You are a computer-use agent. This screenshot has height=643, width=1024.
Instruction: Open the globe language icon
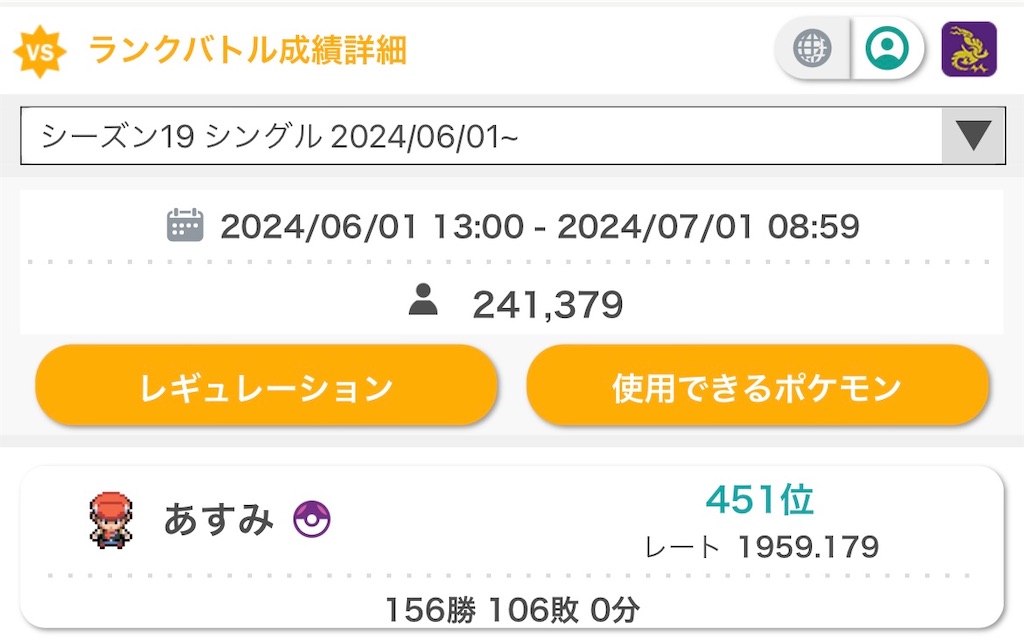811,46
